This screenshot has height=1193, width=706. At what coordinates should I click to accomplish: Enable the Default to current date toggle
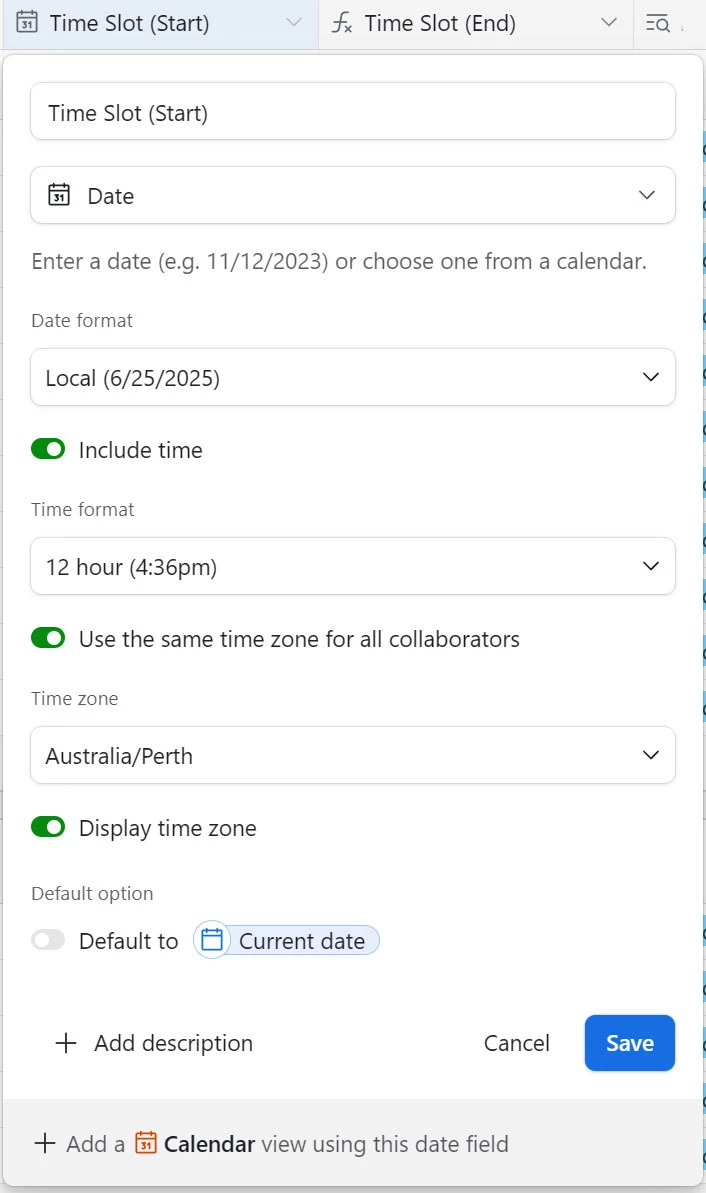[48, 940]
